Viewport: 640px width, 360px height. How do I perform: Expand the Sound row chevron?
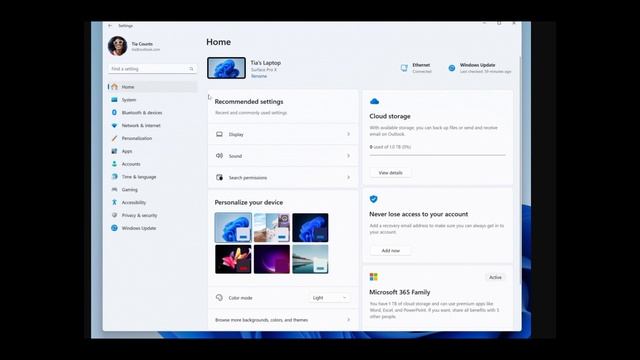click(348, 156)
